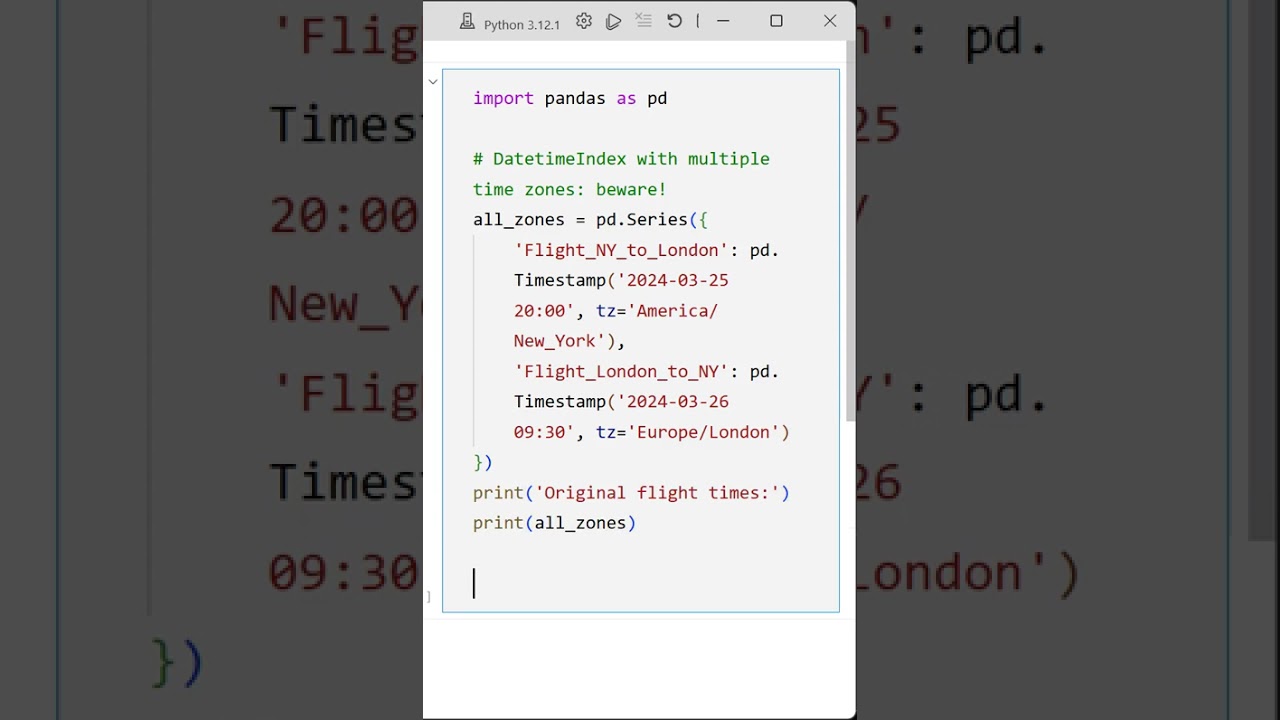Viewport: 1280px width, 720px height.
Task: Click the 'Original flight times:' string
Action: point(657,493)
